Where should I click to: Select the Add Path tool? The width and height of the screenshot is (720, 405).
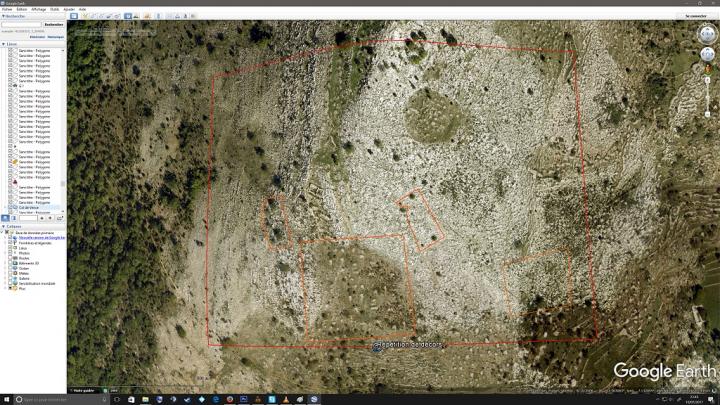click(101, 16)
